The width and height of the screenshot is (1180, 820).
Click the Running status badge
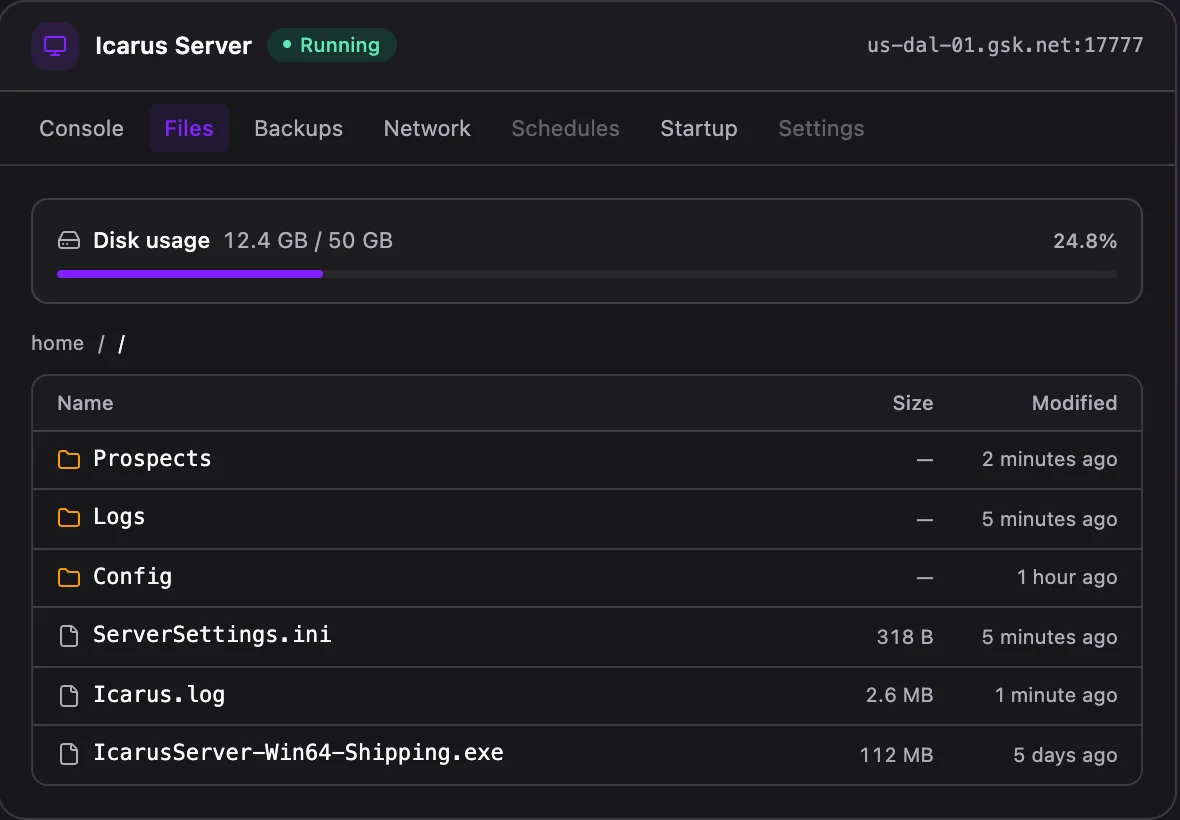(x=332, y=45)
